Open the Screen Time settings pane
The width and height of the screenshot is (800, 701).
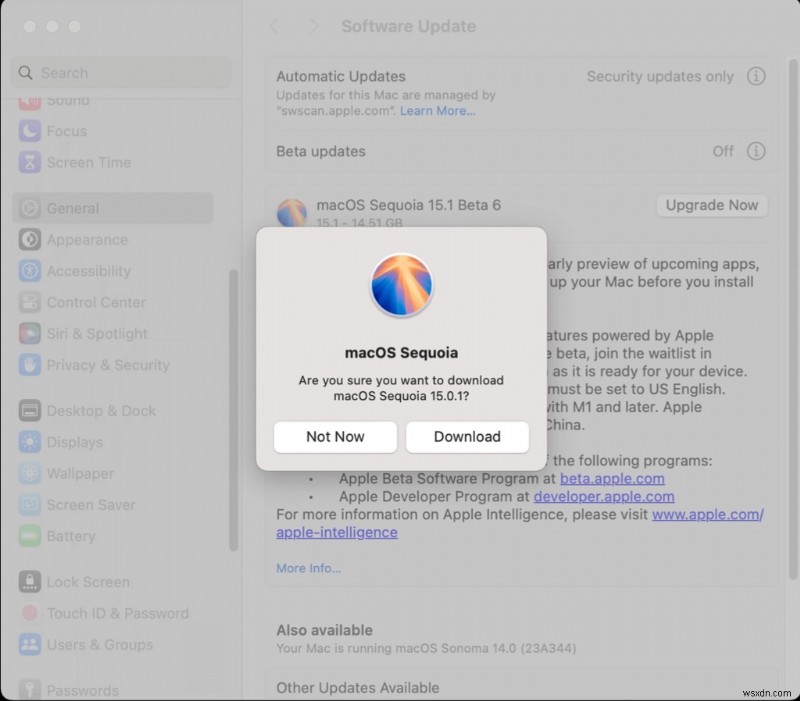113,162
